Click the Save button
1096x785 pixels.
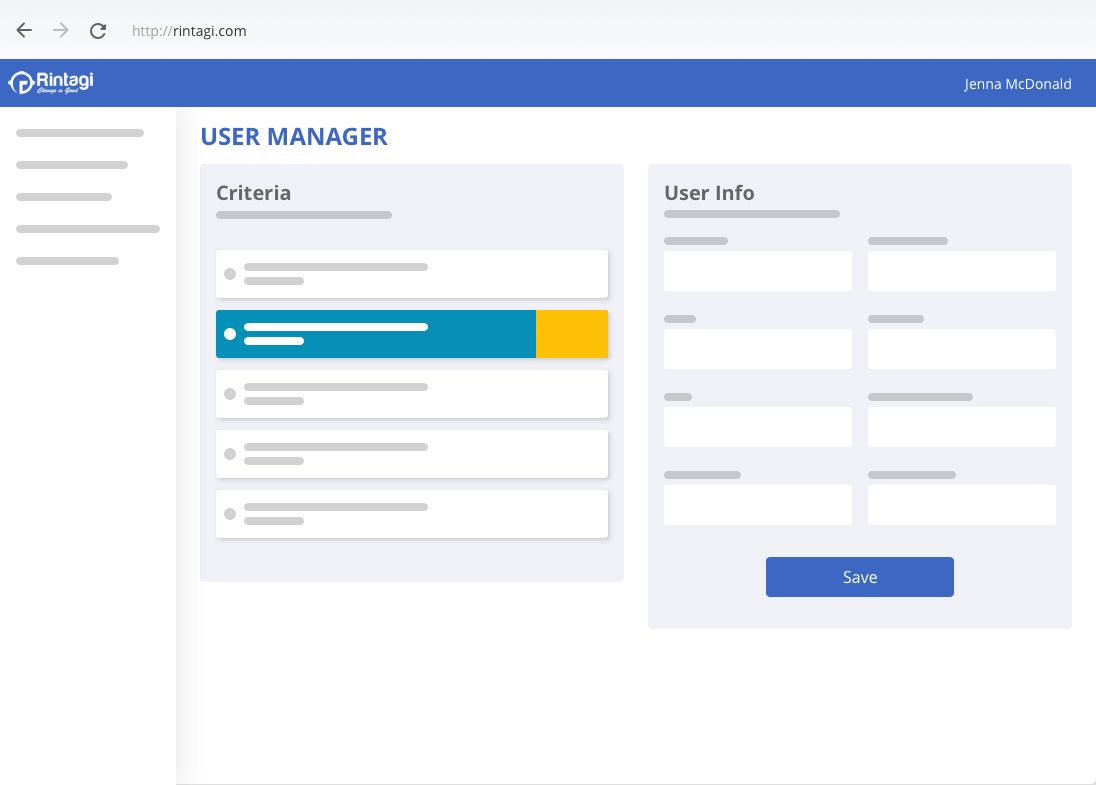[859, 577]
